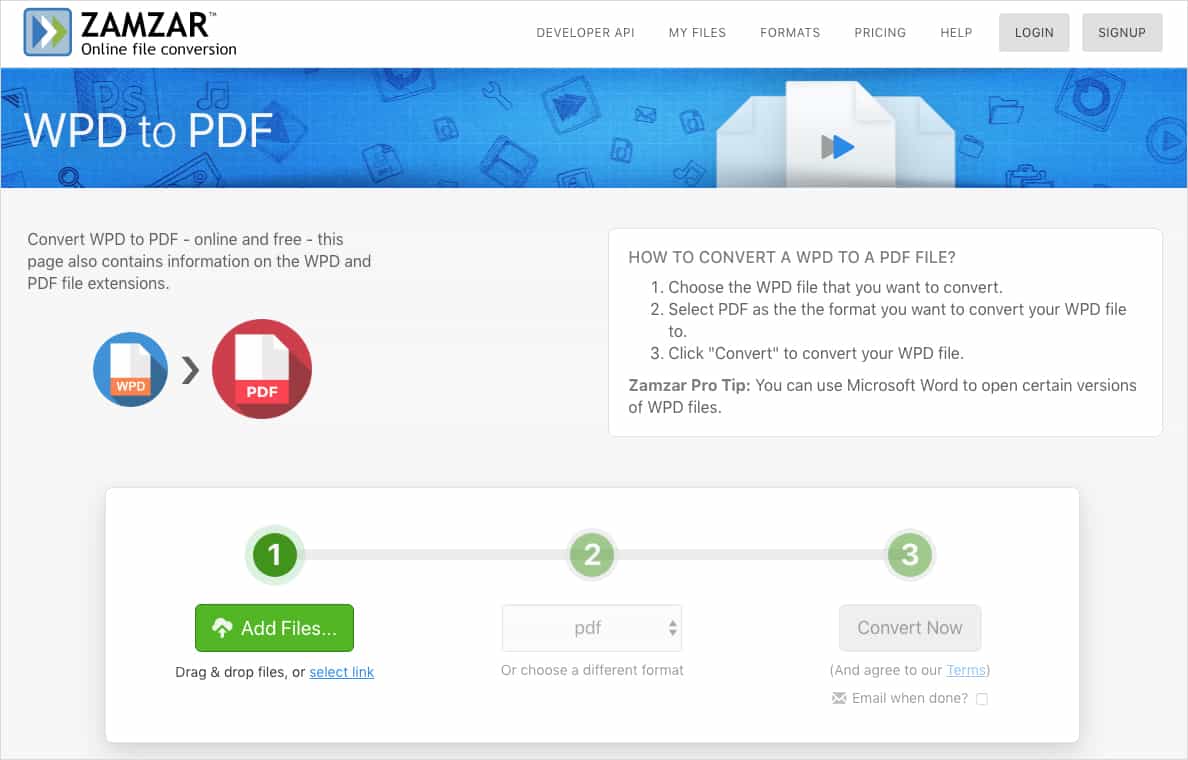Click the 'Or choose a different format' text
Viewport: 1188px width, 760px height.
[x=592, y=670]
